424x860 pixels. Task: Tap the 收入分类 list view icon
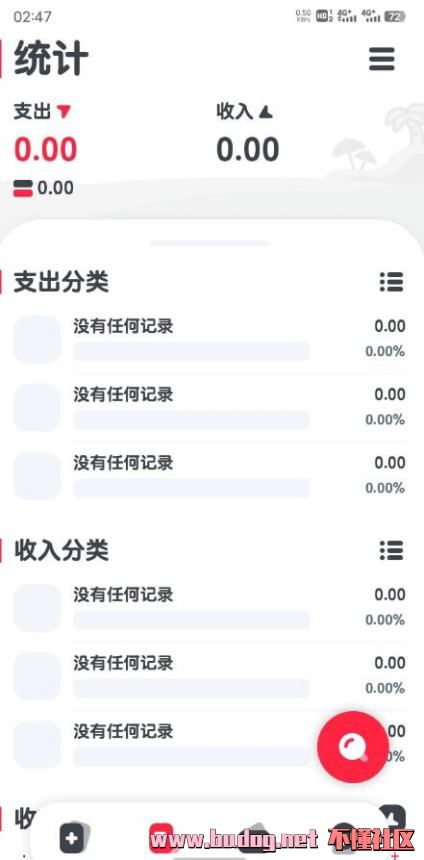coord(392,550)
